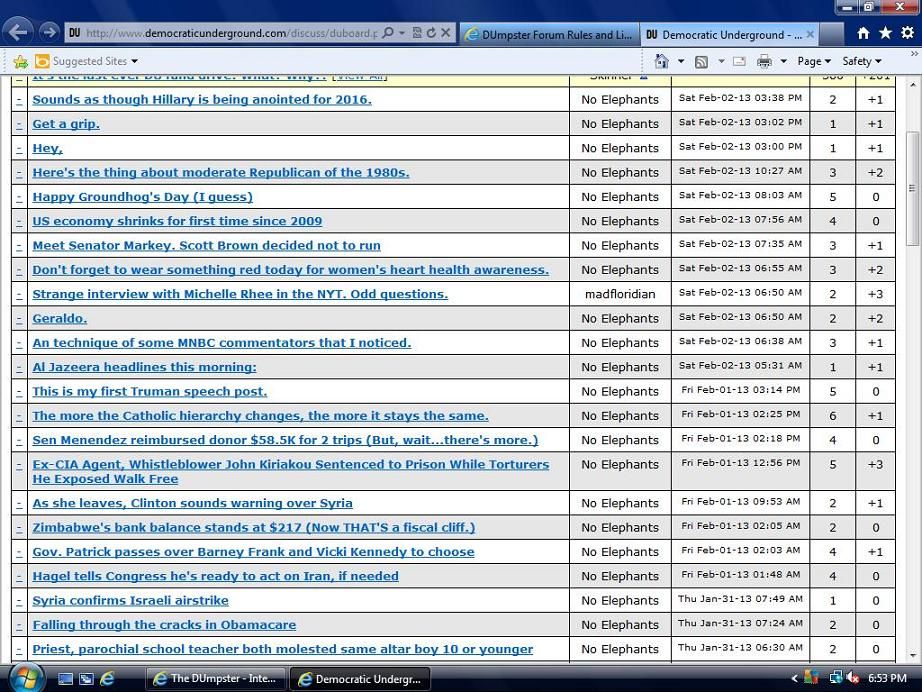This screenshot has height=692, width=922.
Task: Collapse the 'Get a grip.' thread row
Action: [x=19, y=125]
